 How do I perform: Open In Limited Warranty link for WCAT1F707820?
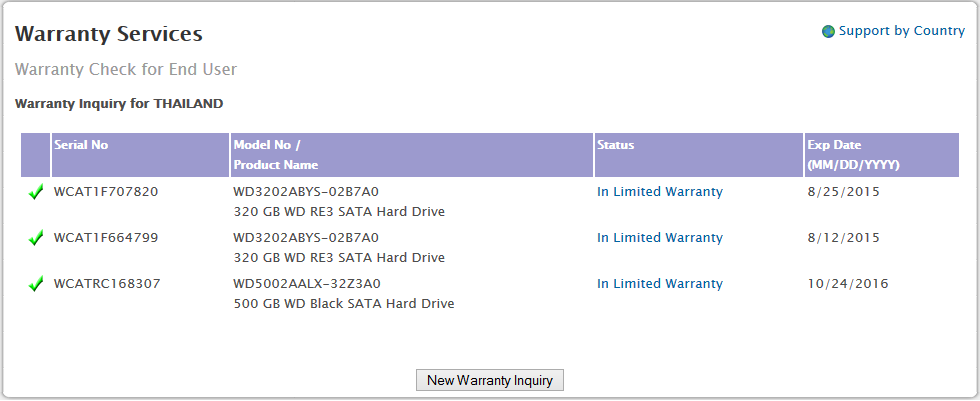(x=659, y=192)
